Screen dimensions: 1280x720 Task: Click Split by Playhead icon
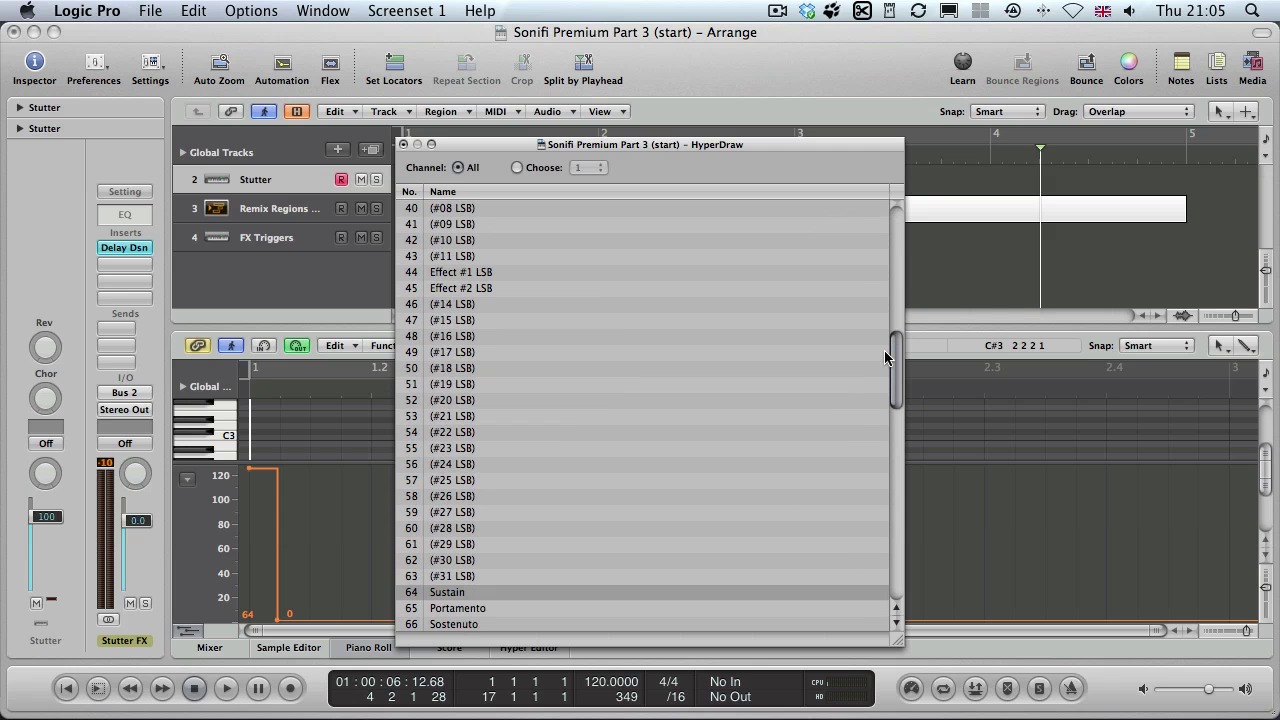click(x=583, y=63)
